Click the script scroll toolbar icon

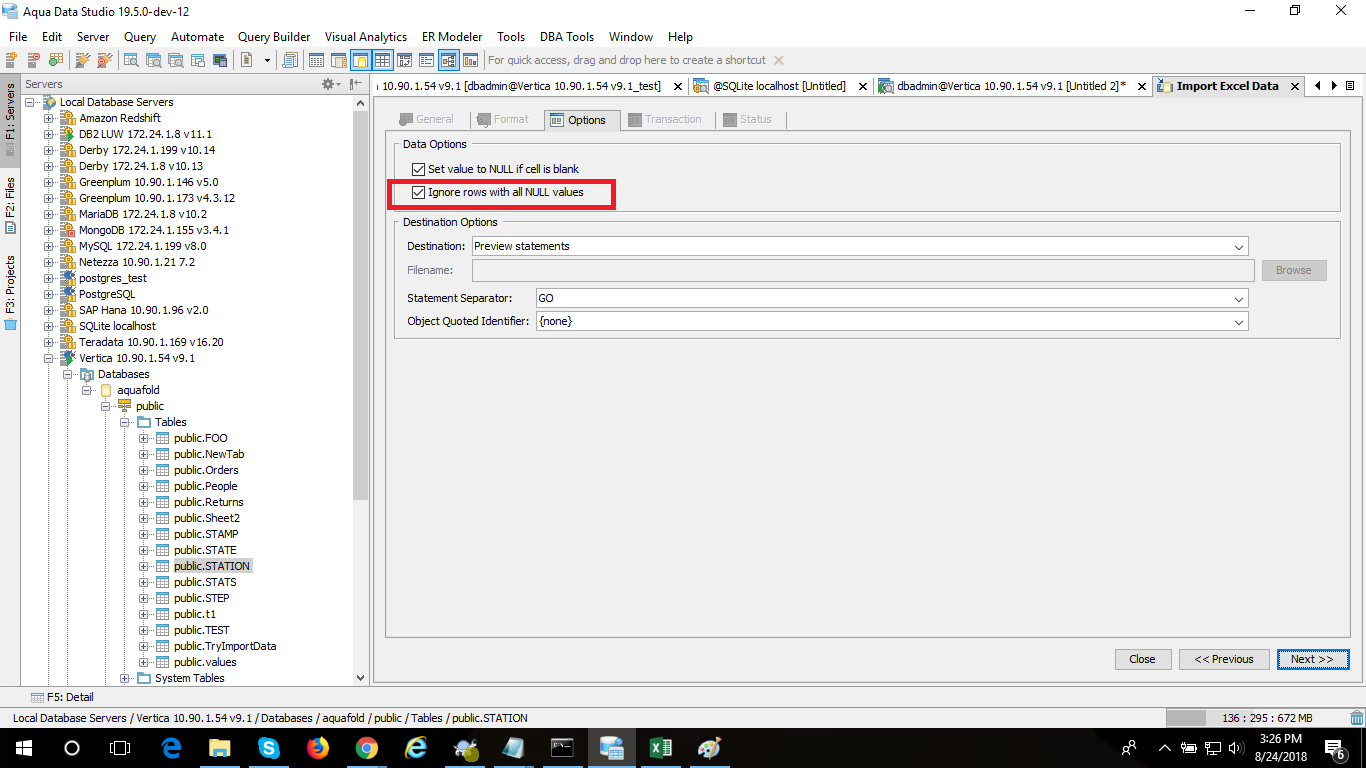coord(291,60)
